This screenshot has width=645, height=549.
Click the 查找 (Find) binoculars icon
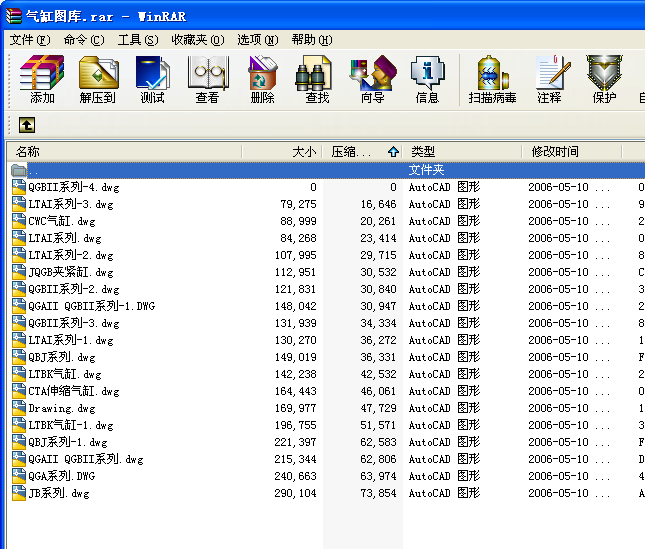317,79
